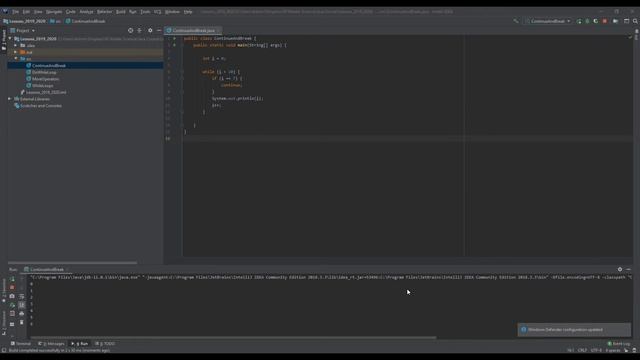This screenshot has width=640, height=360.
Task: Select ContinueAndBreak class in project tree
Action: pos(49,65)
